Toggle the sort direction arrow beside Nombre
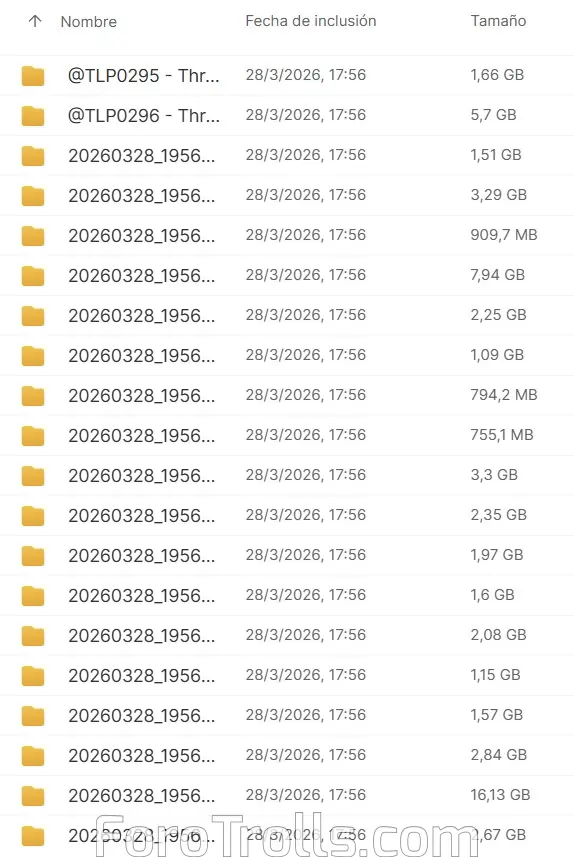 [x=35, y=21]
